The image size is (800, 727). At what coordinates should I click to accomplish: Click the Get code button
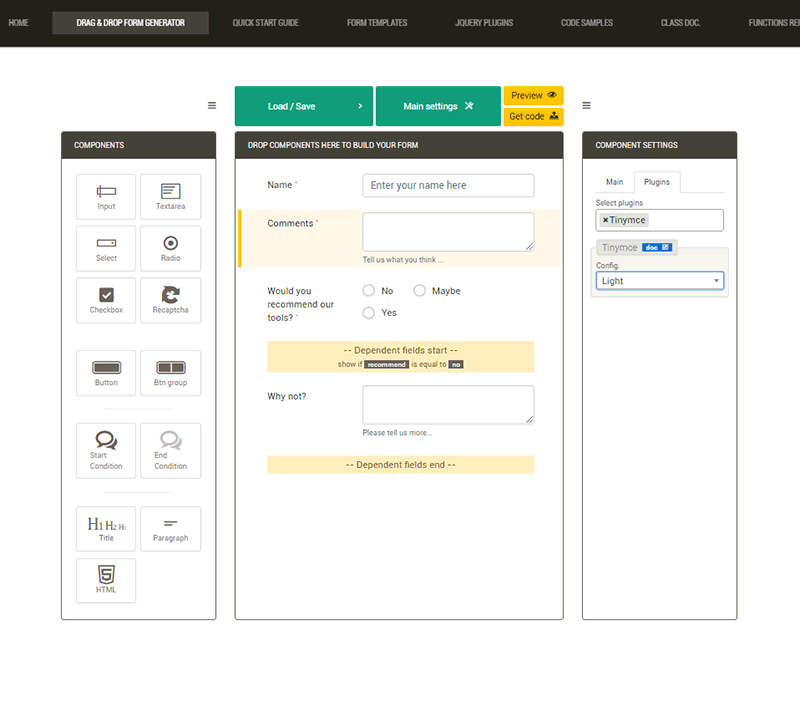pos(533,116)
